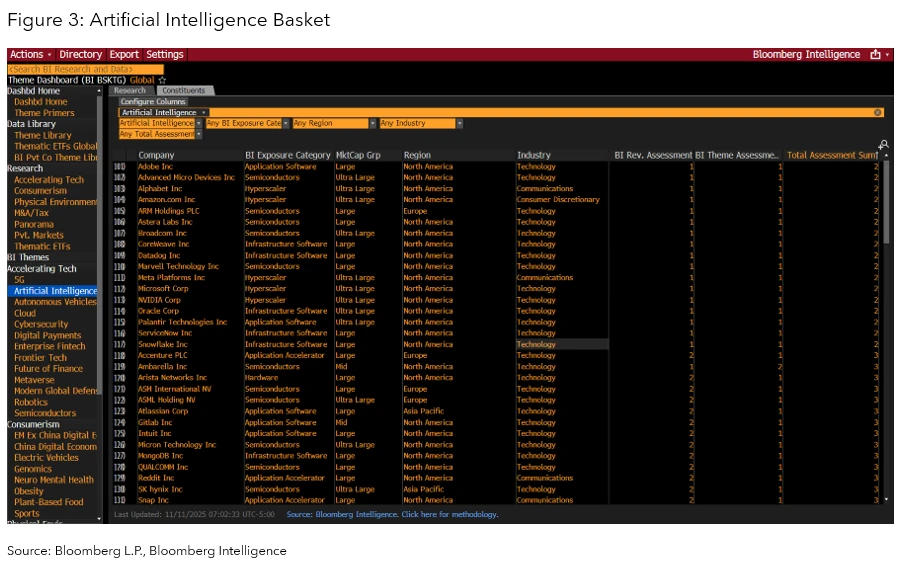
Task: Sort by the Company column header
Action: click(x=156, y=155)
